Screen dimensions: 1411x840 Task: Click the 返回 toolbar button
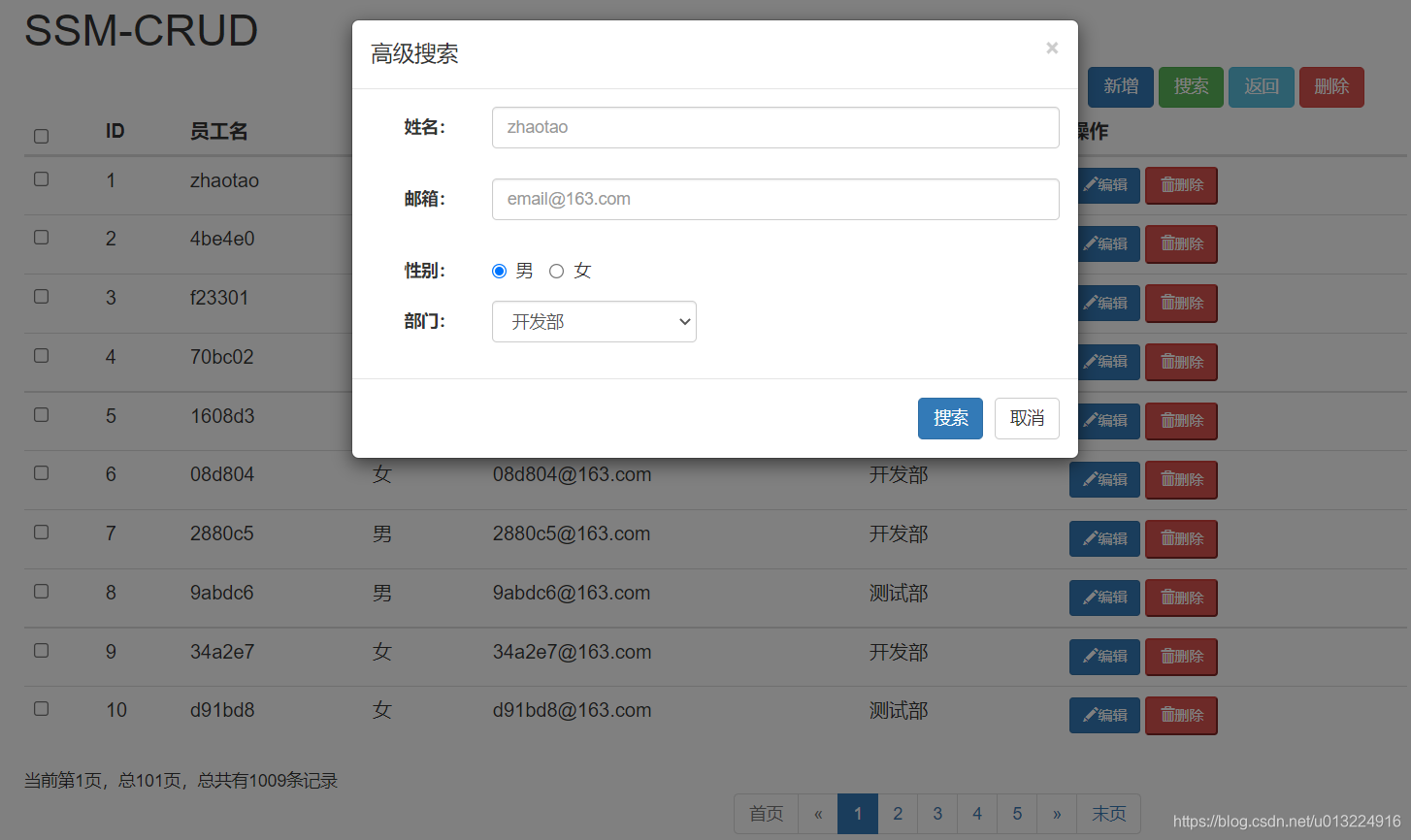pos(1262,87)
